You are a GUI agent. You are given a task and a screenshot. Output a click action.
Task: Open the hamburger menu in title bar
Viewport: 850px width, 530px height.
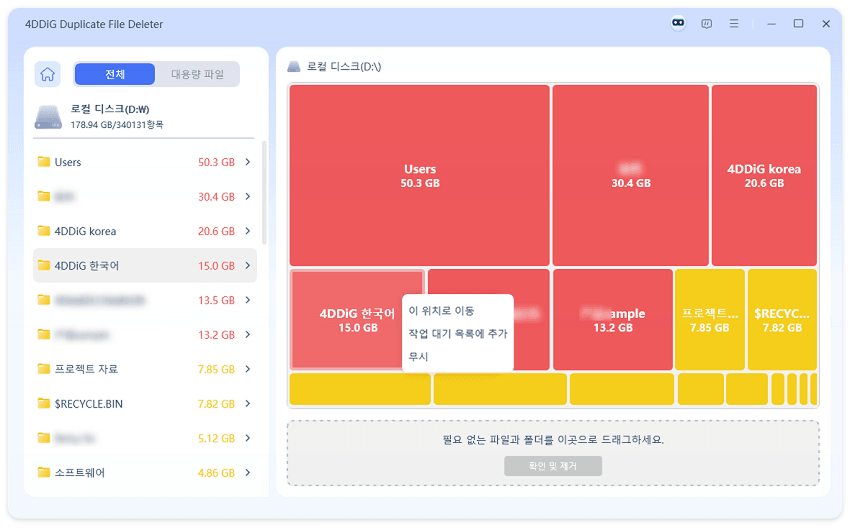tap(734, 23)
